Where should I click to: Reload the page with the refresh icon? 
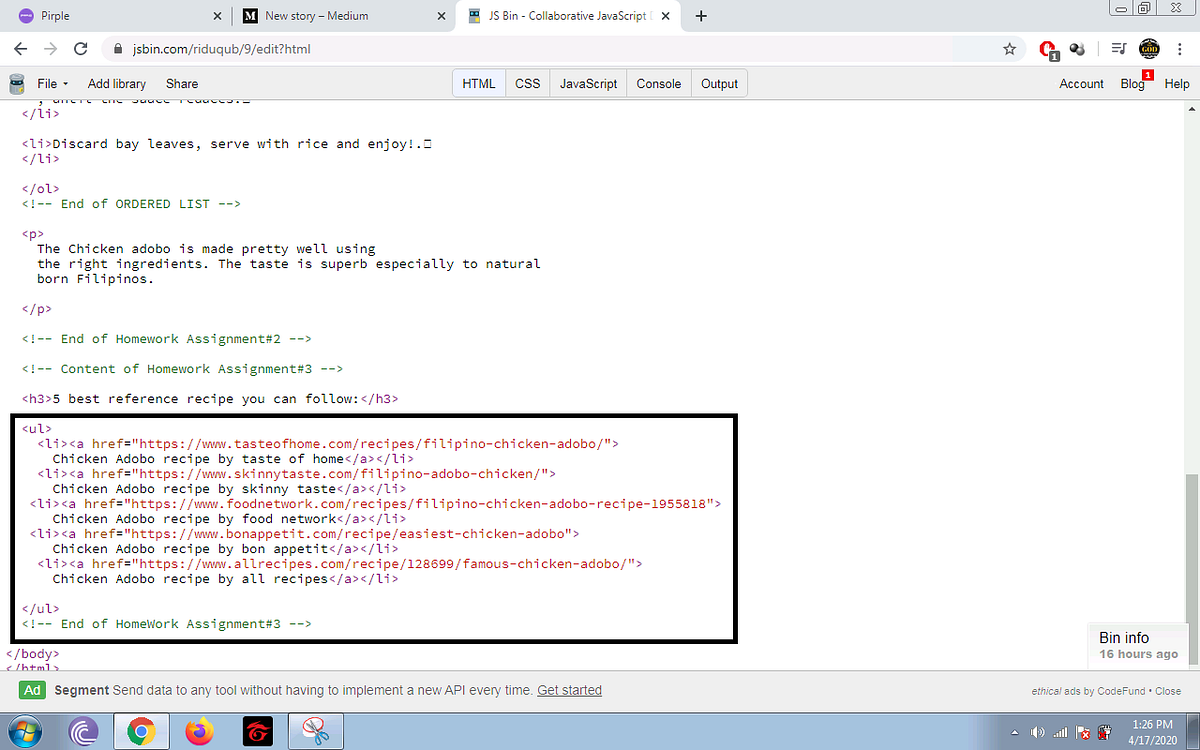pos(79,48)
